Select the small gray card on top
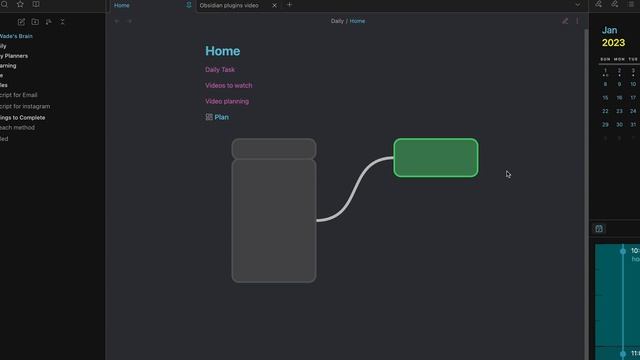This screenshot has width=640, height=360. click(x=274, y=149)
